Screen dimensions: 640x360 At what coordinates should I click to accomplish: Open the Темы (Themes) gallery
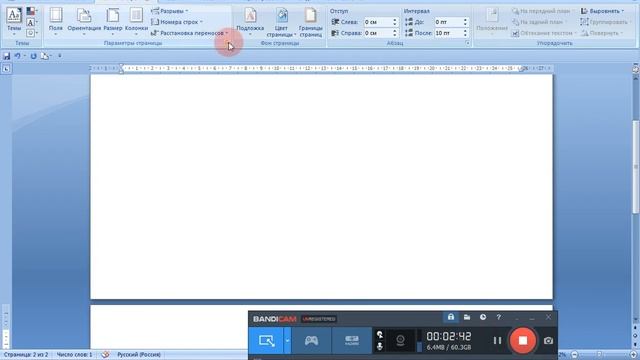point(14,21)
